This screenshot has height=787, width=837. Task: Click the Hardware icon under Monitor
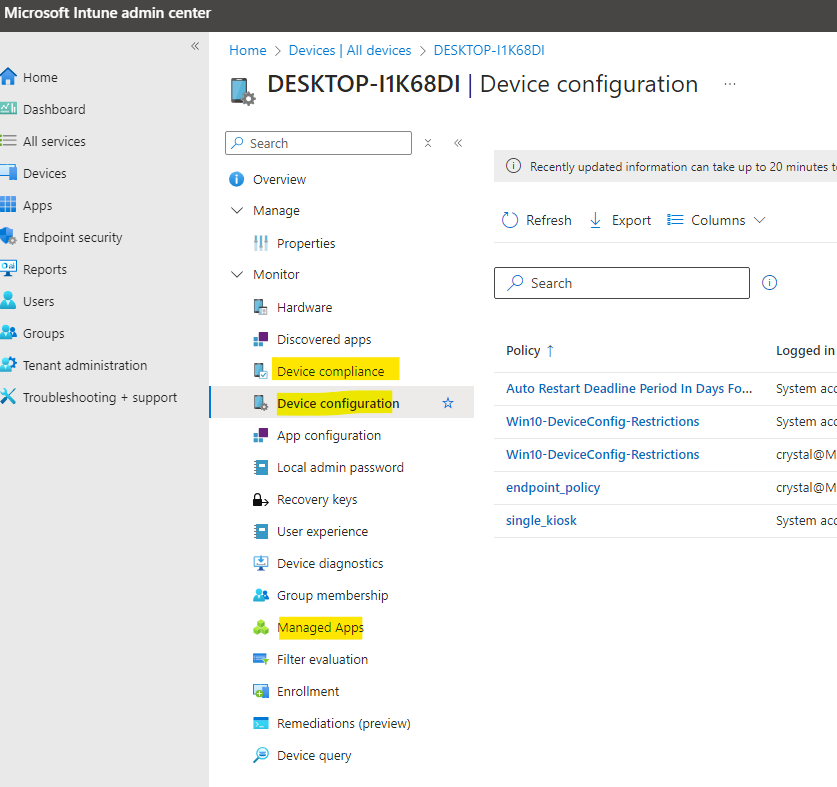(x=260, y=308)
